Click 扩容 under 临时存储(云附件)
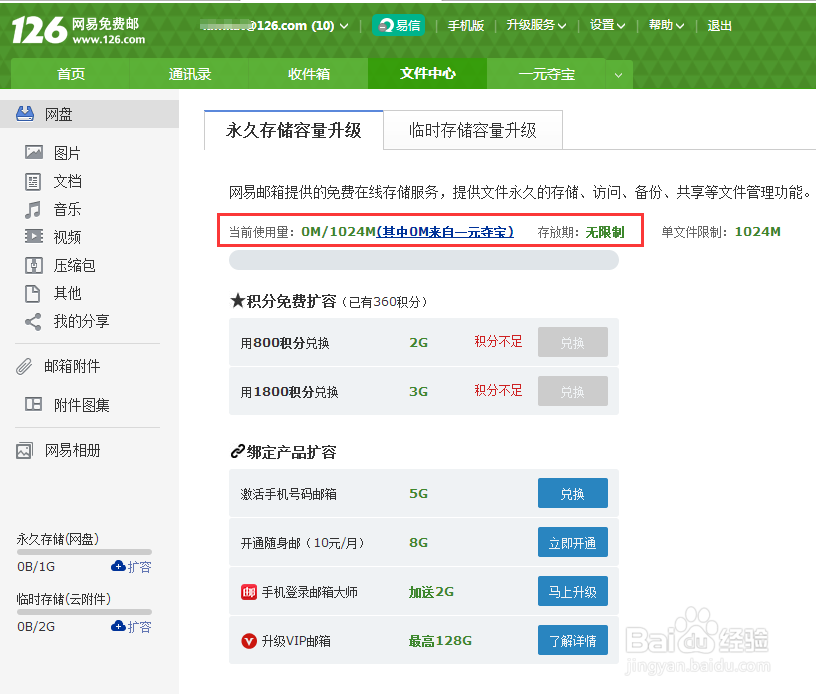 coord(131,626)
